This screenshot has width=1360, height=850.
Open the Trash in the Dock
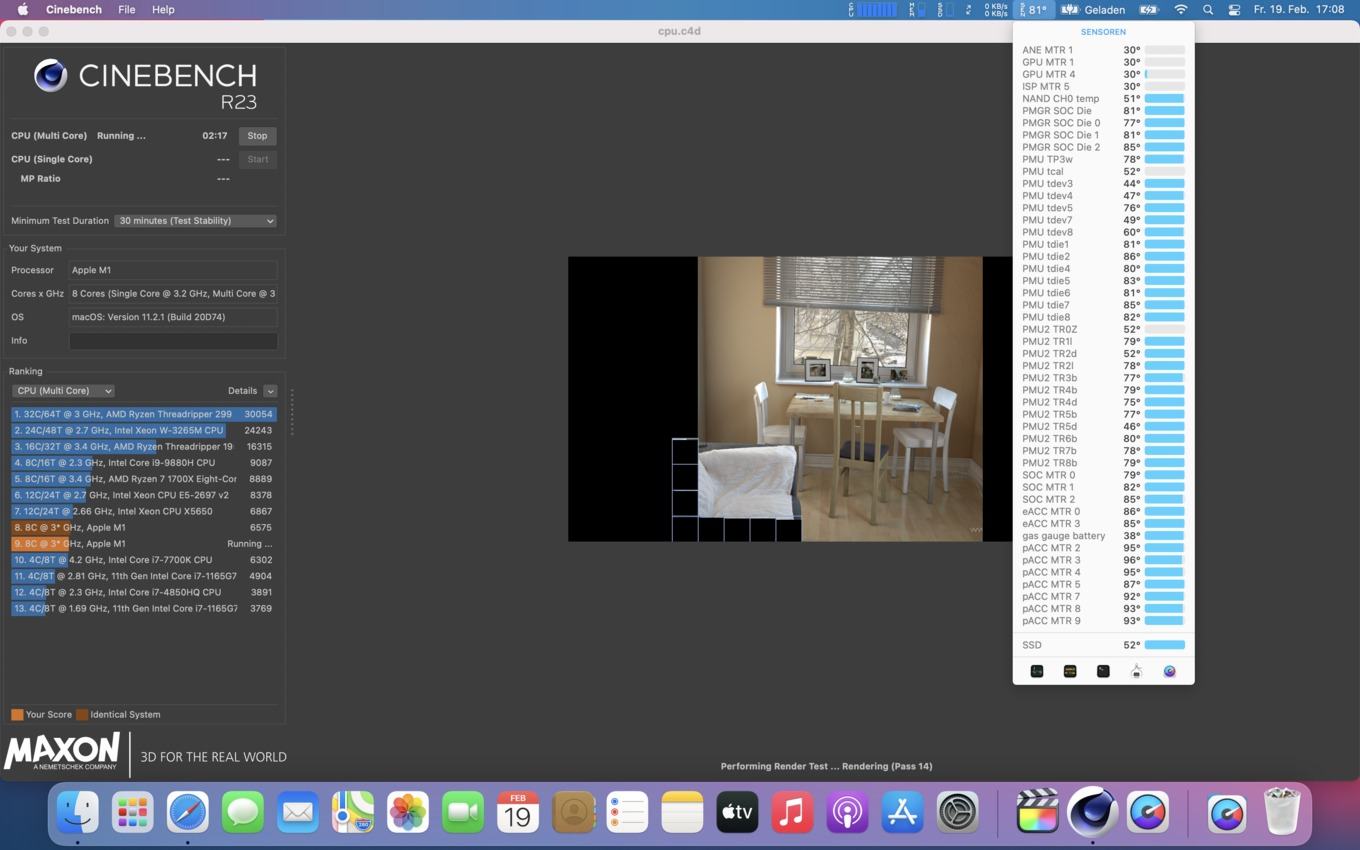tap(1282, 812)
